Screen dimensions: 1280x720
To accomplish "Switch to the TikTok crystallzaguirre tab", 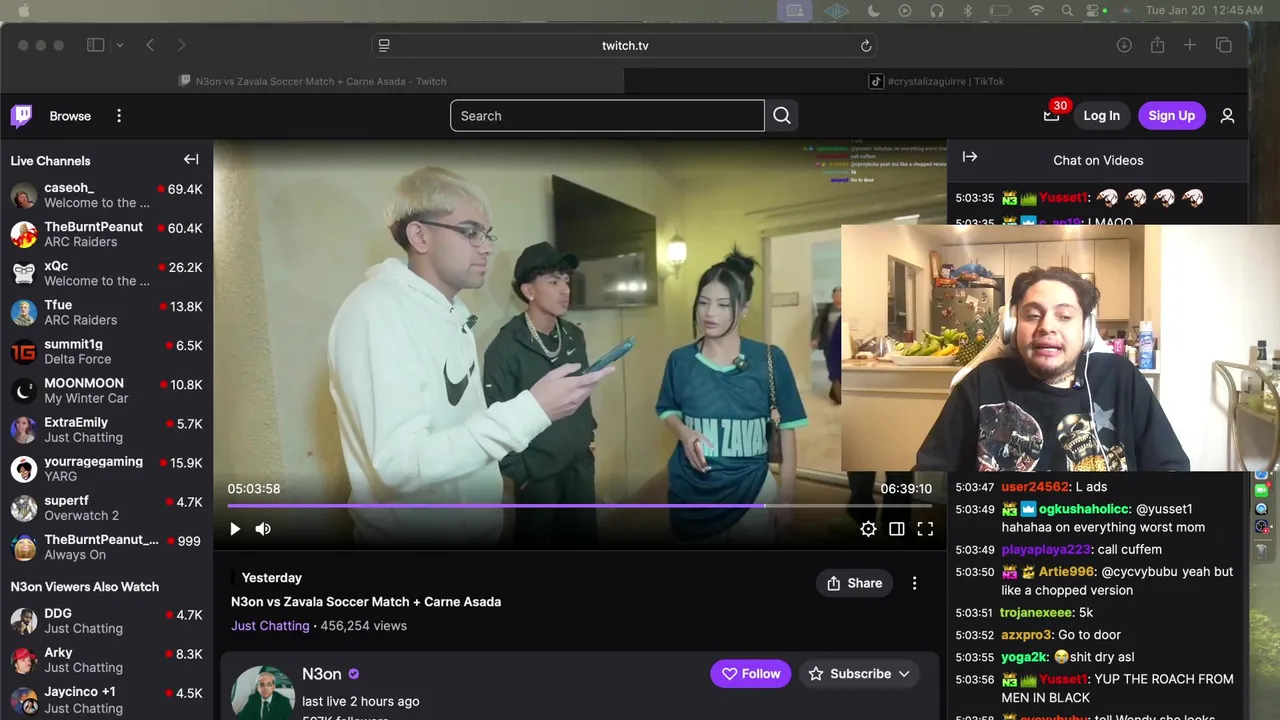I will tap(936, 81).
